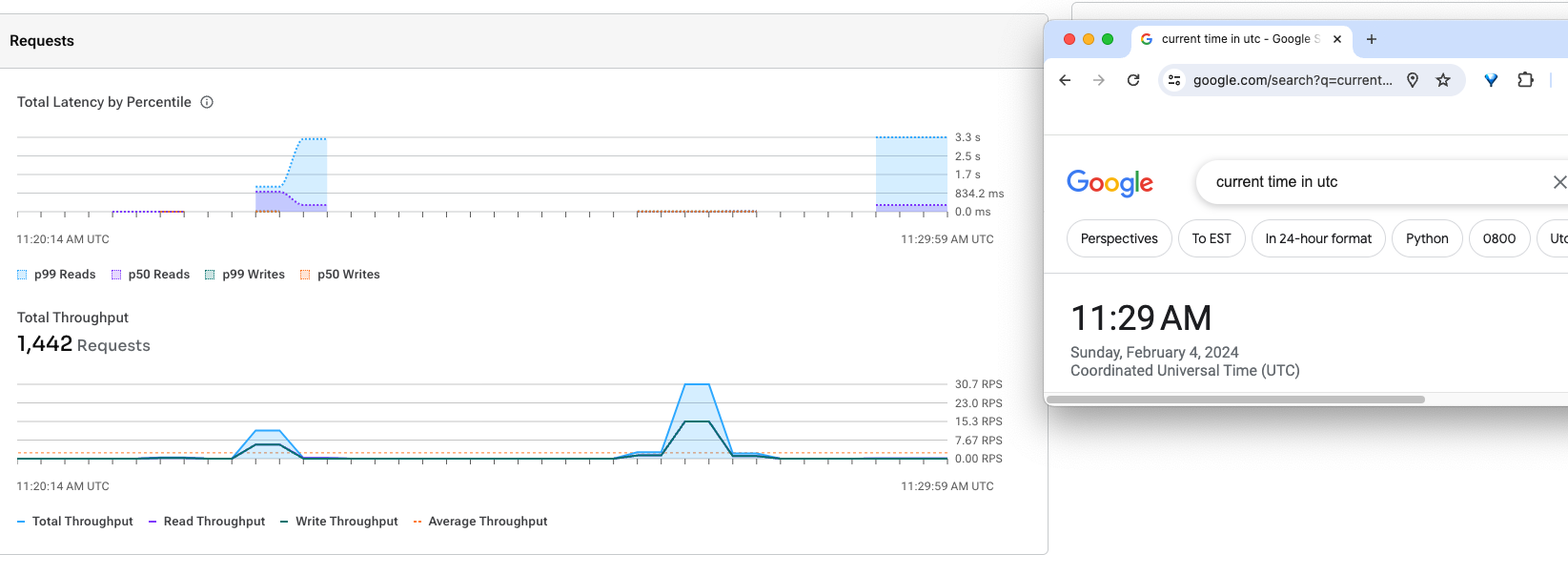Screen dimensions: 1568x575
Task: Select the 0800 filter chip
Action: point(1499,238)
